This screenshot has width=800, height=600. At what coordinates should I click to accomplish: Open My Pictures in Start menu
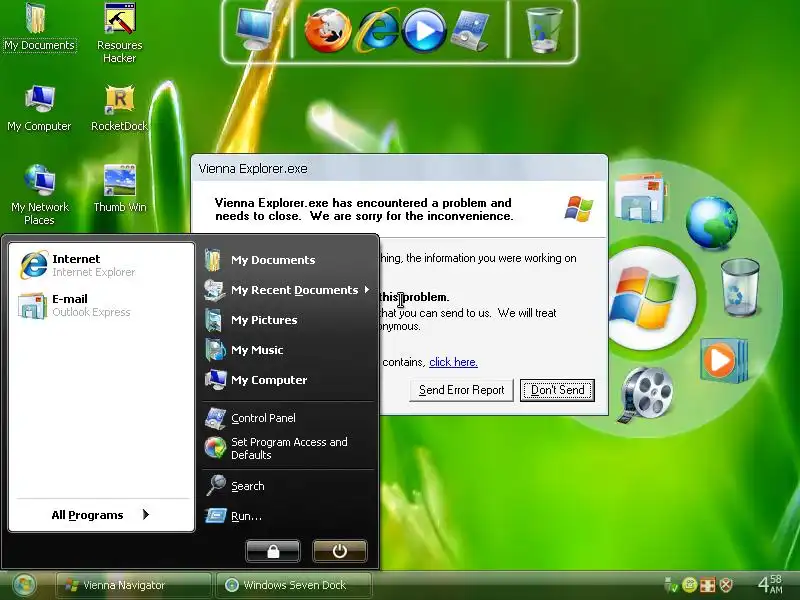288,320
